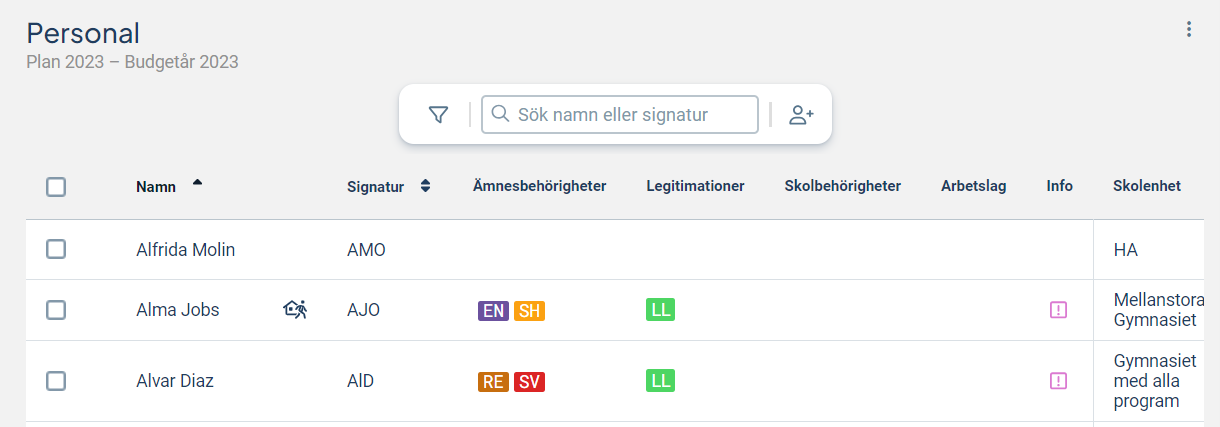1220x427 pixels.
Task: Open the Alfrida Molin name link
Action: coord(186,250)
